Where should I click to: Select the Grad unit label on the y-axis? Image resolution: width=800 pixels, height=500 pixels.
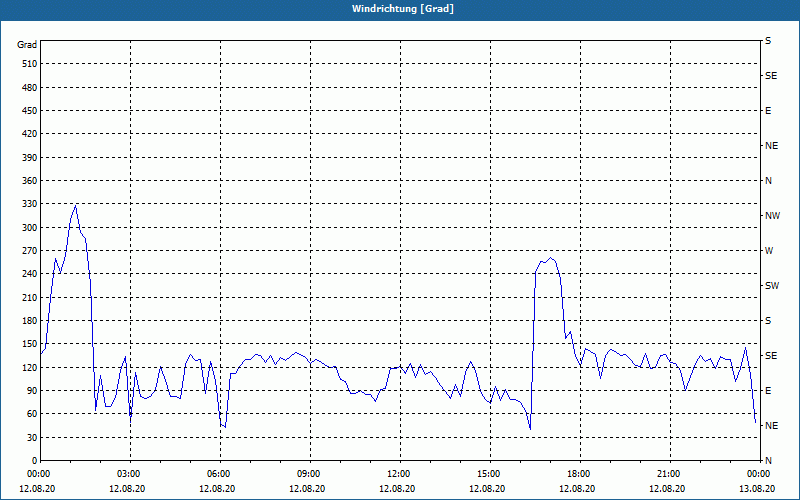(x=27, y=45)
